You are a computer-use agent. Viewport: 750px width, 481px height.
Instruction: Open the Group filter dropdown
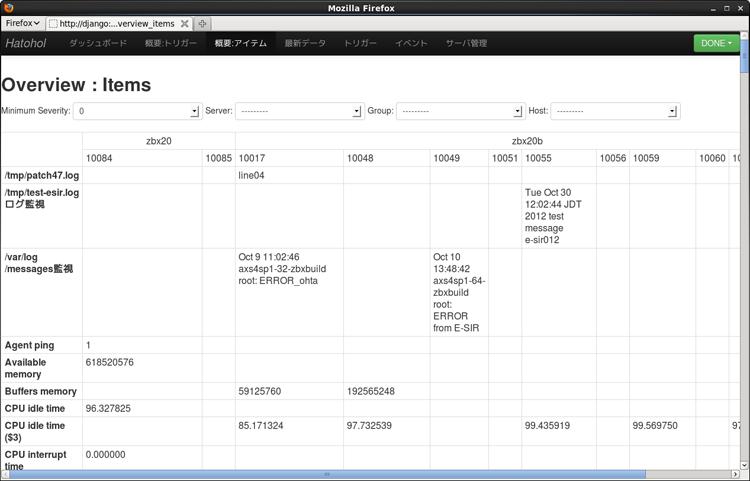(459, 111)
